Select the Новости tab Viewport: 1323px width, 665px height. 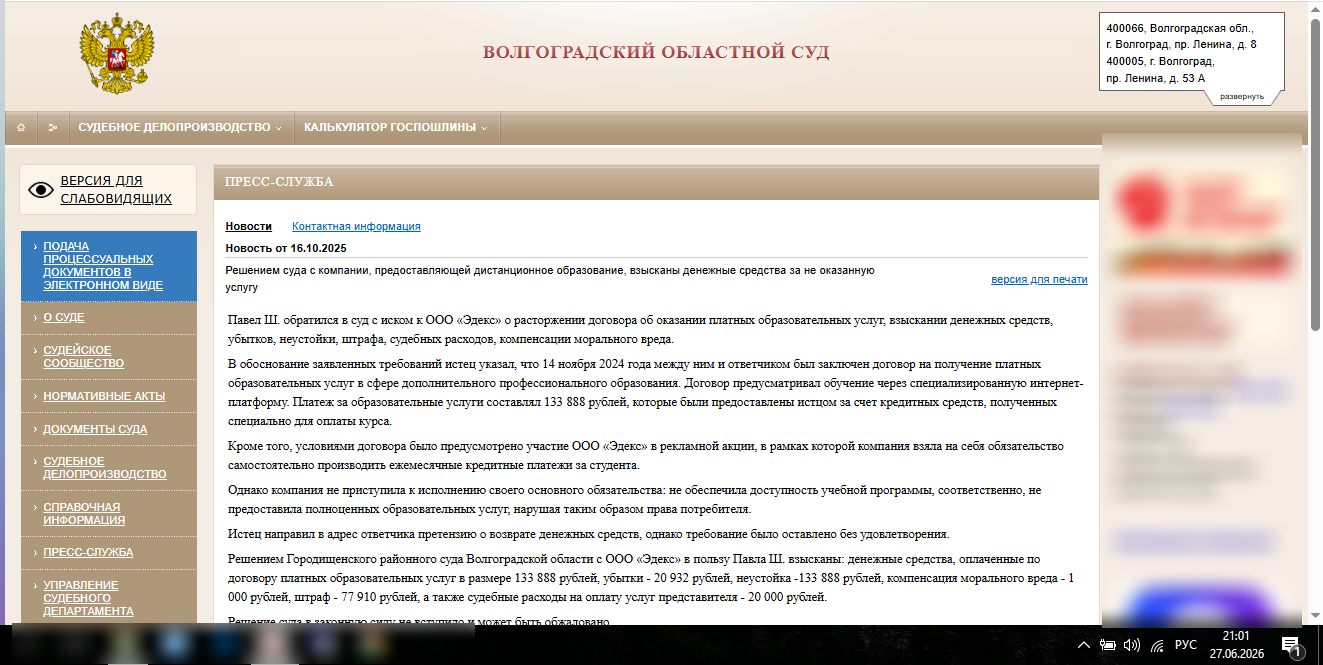(x=248, y=226)
